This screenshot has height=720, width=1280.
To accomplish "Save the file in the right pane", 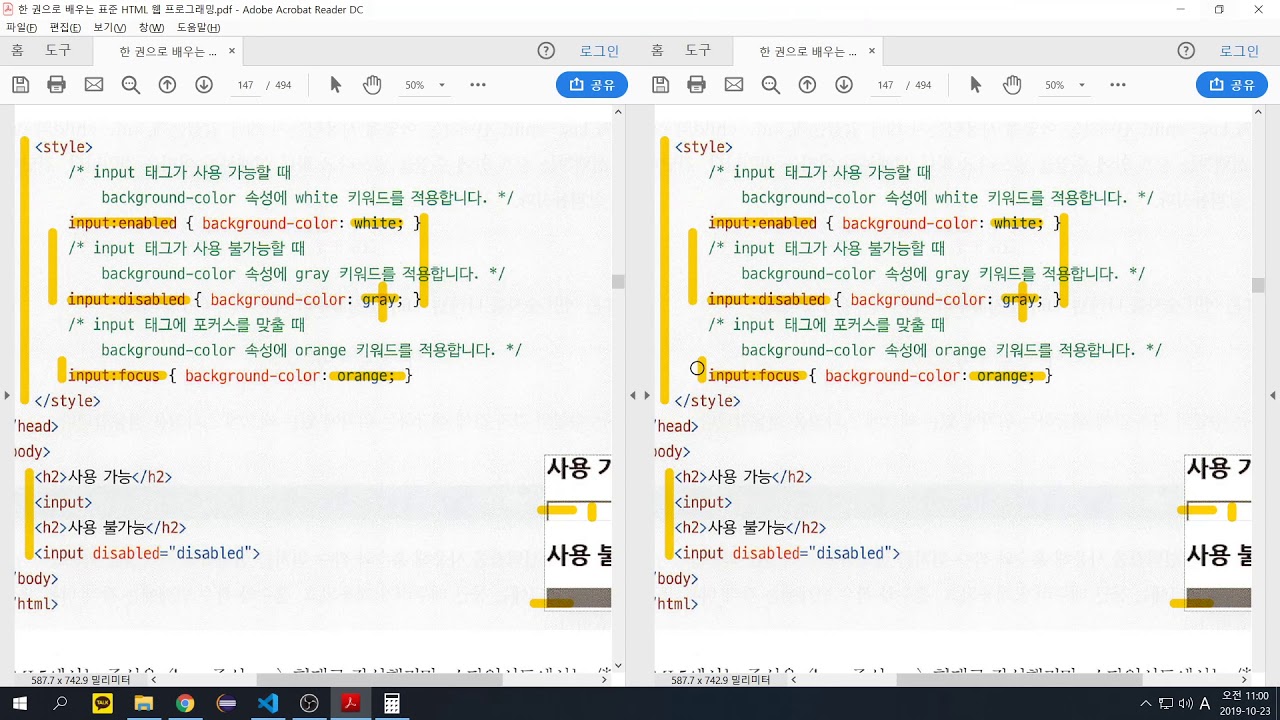I will 660,85.
